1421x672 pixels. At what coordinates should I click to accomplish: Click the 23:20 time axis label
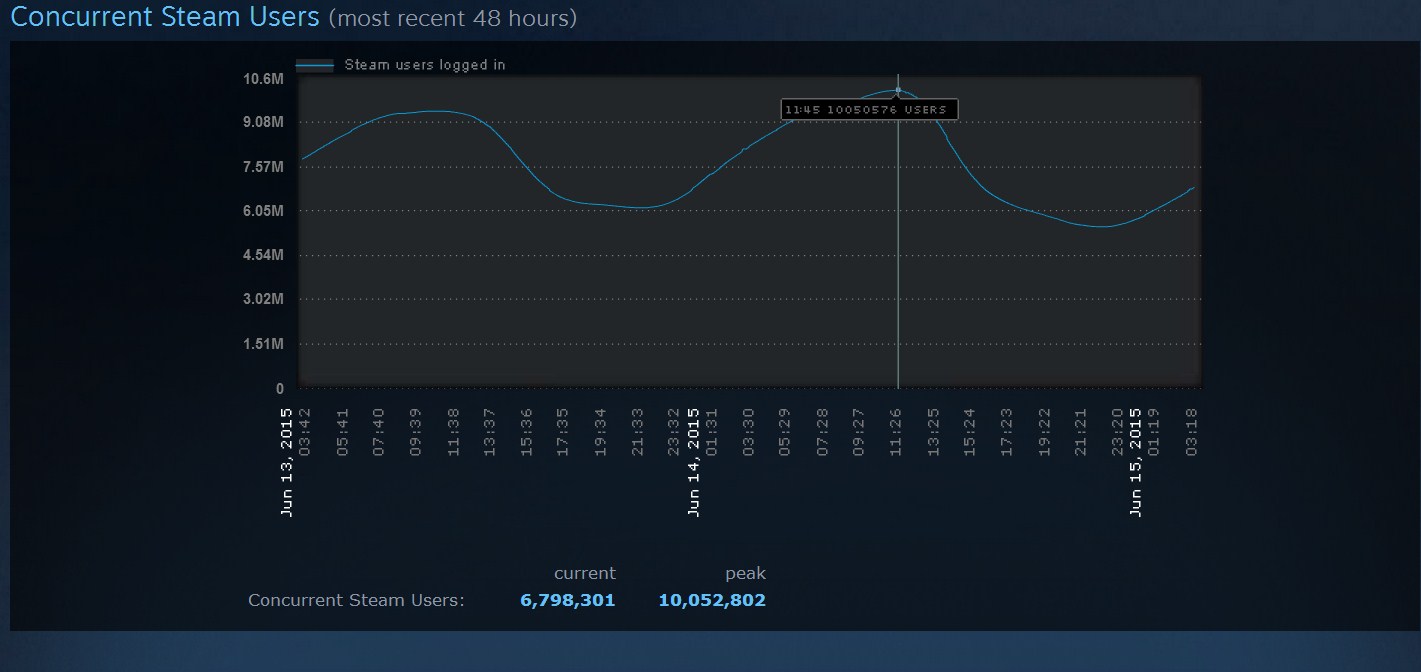1118,431
